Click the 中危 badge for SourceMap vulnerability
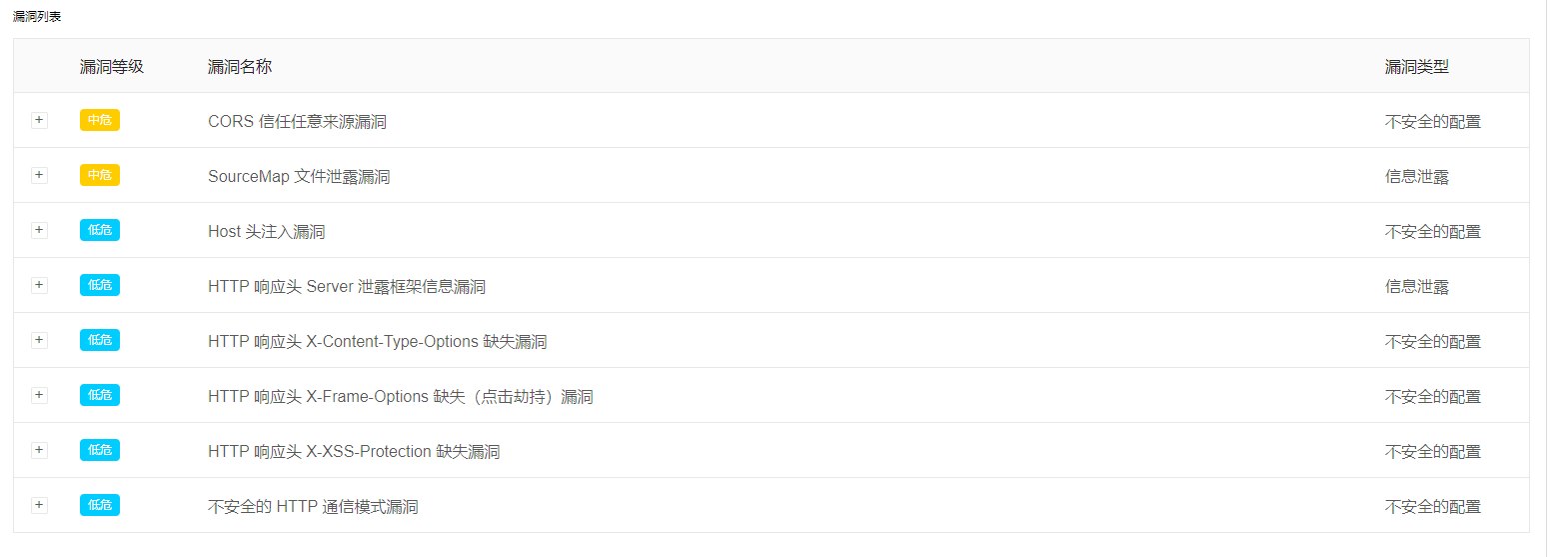 point(100,175)
